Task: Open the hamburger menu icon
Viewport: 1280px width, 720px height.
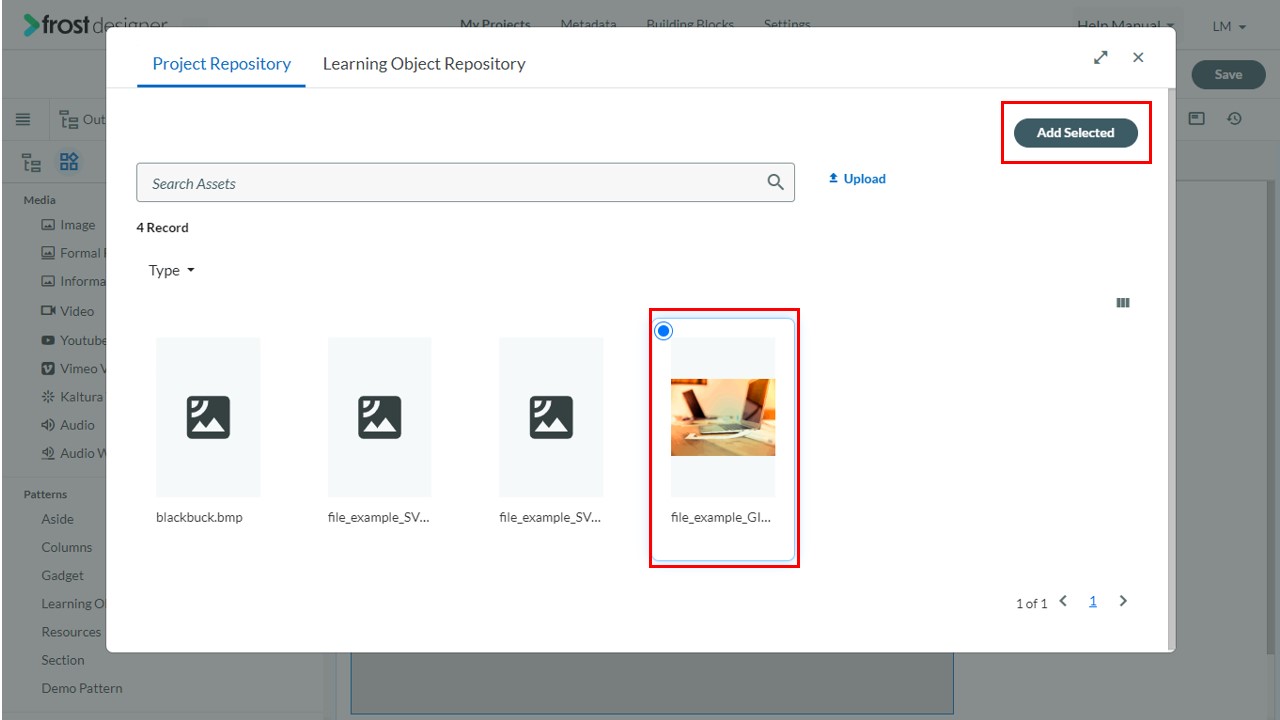Action: click(22, 119)
